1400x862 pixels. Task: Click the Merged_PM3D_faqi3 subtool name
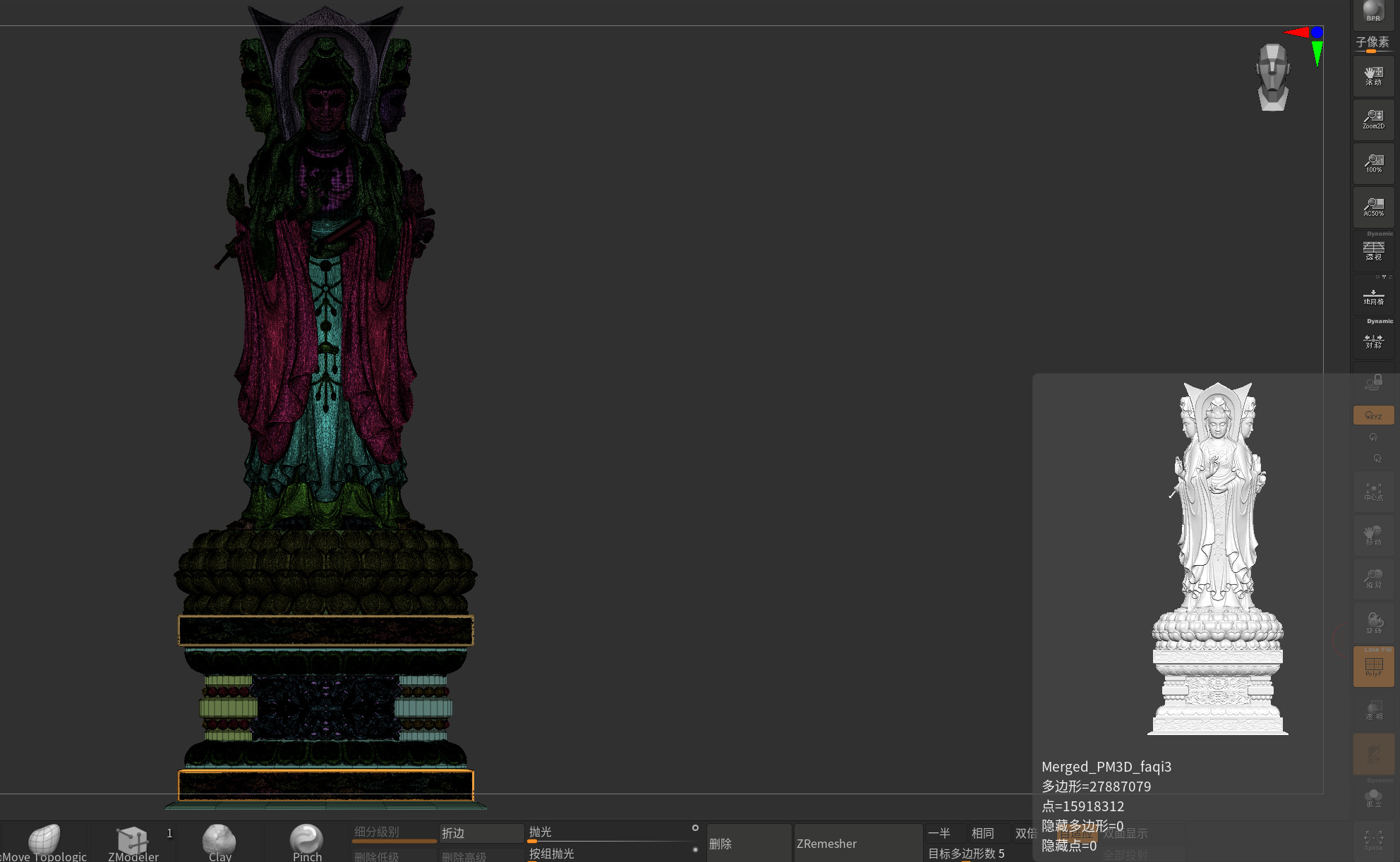click(1106, 767)
